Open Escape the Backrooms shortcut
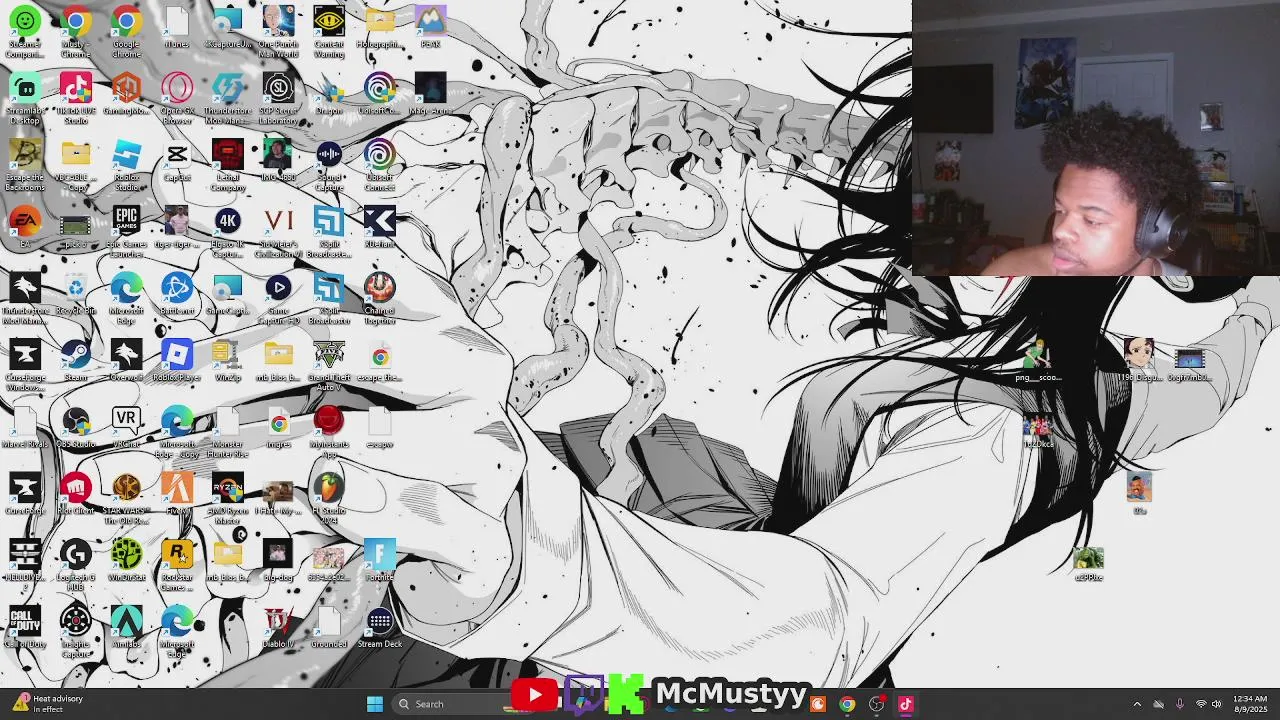The width and height of the screenshot is (1280, 720). point(25,166)
